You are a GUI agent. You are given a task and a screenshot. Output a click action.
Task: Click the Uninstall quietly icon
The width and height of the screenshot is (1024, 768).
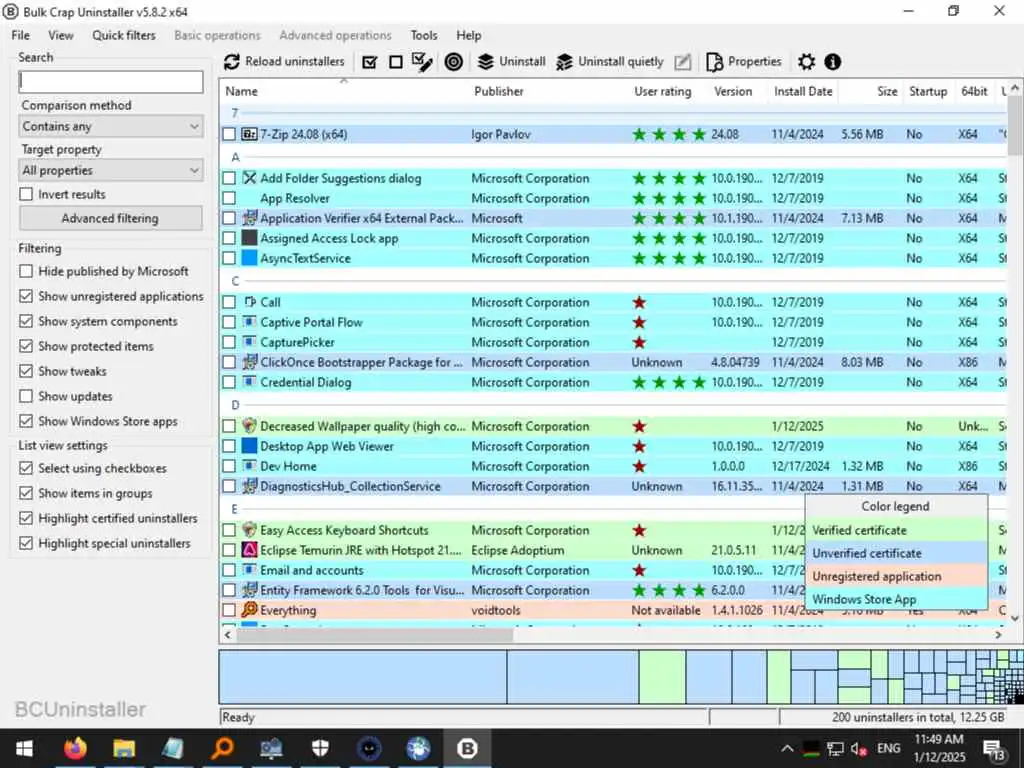(x=564, y=62)
